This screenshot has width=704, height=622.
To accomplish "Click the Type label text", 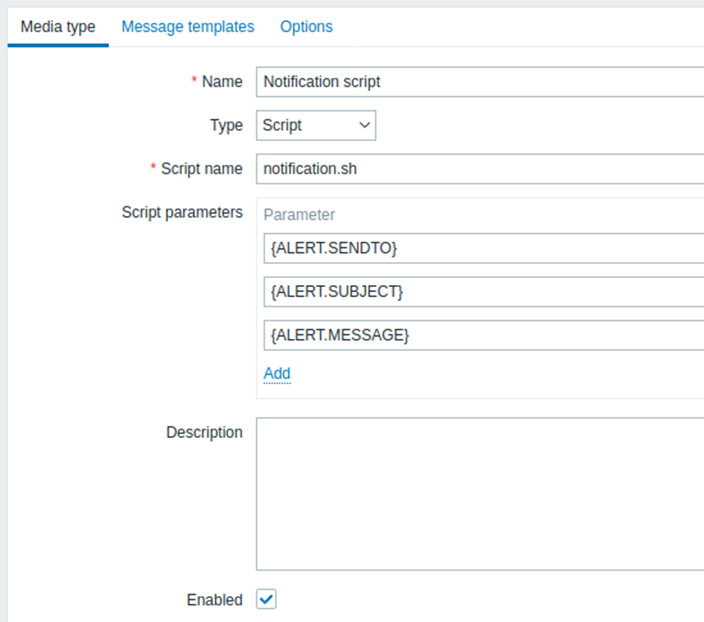I will [226, 125].
